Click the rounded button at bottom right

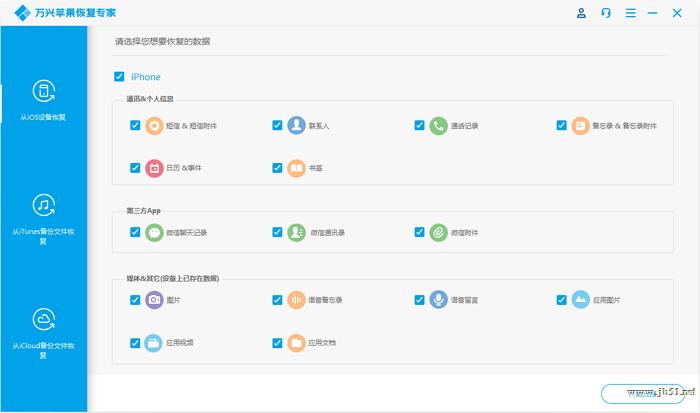(642, 393)
